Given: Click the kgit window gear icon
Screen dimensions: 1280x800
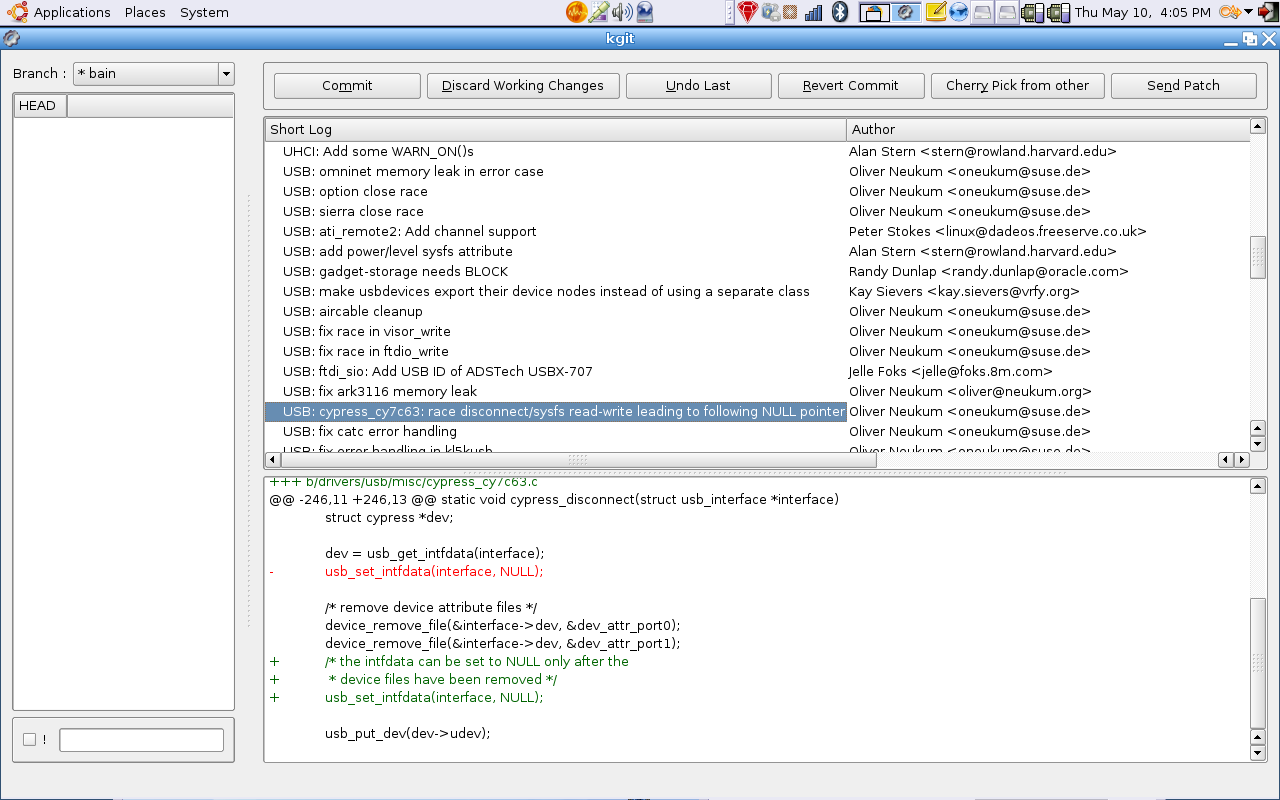Looking at the screenshot, I should (x=11, y=39).
